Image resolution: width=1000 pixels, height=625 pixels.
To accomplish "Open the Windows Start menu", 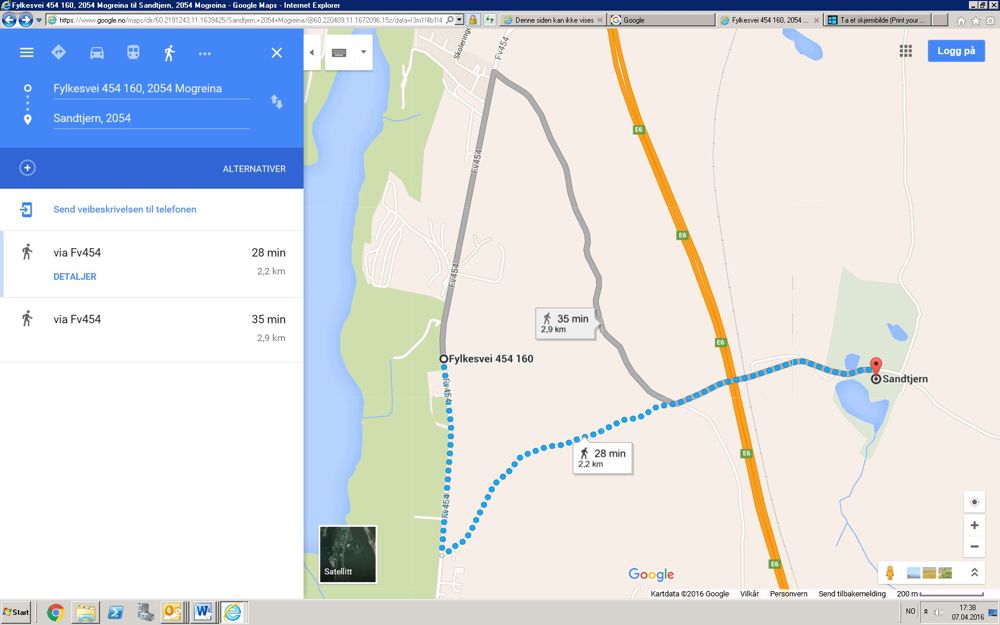I will pos(16,612).
